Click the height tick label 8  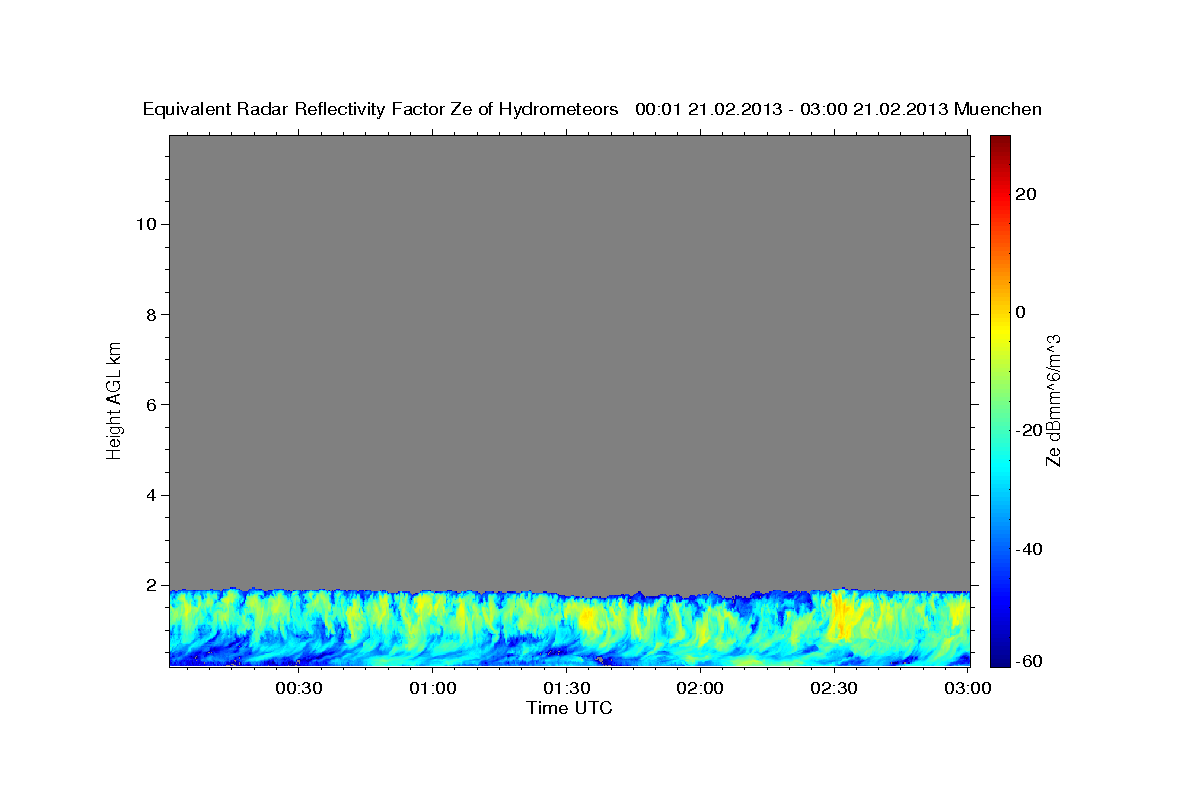151,314
